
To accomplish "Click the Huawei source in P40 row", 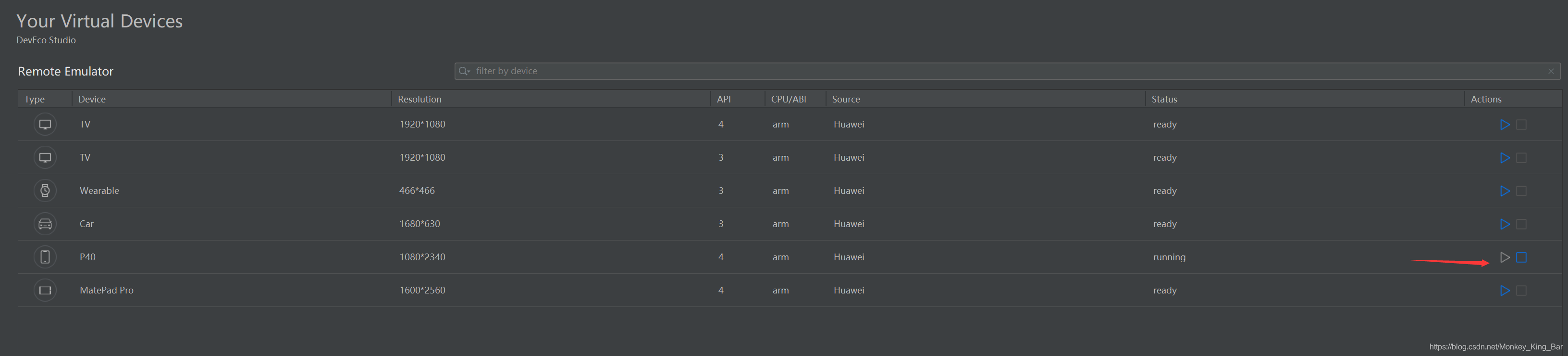I will pyautogui.click(x=849, y=257).
